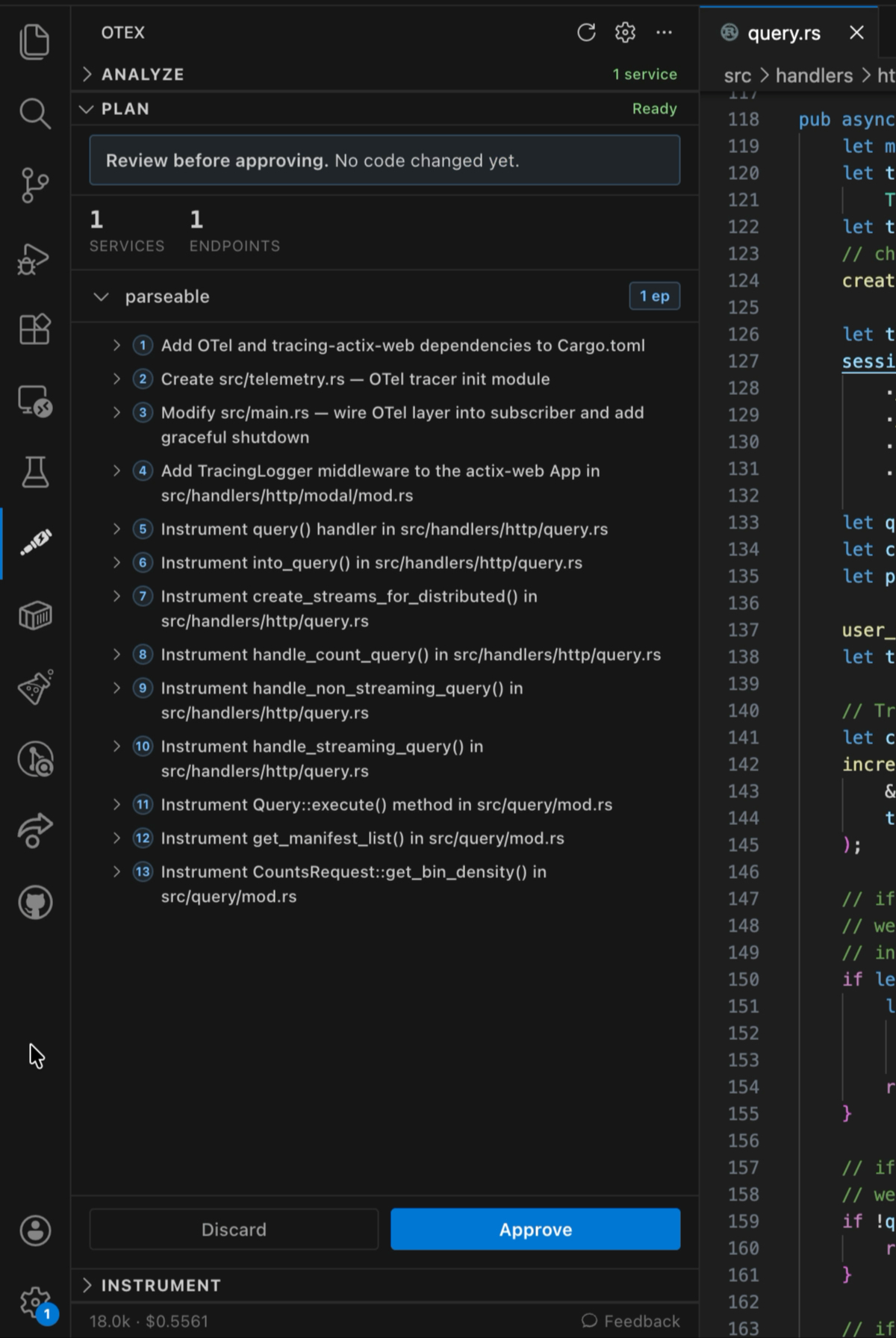Expand step 7 Instrument create_streams_for_distributed()

[116, 596]
